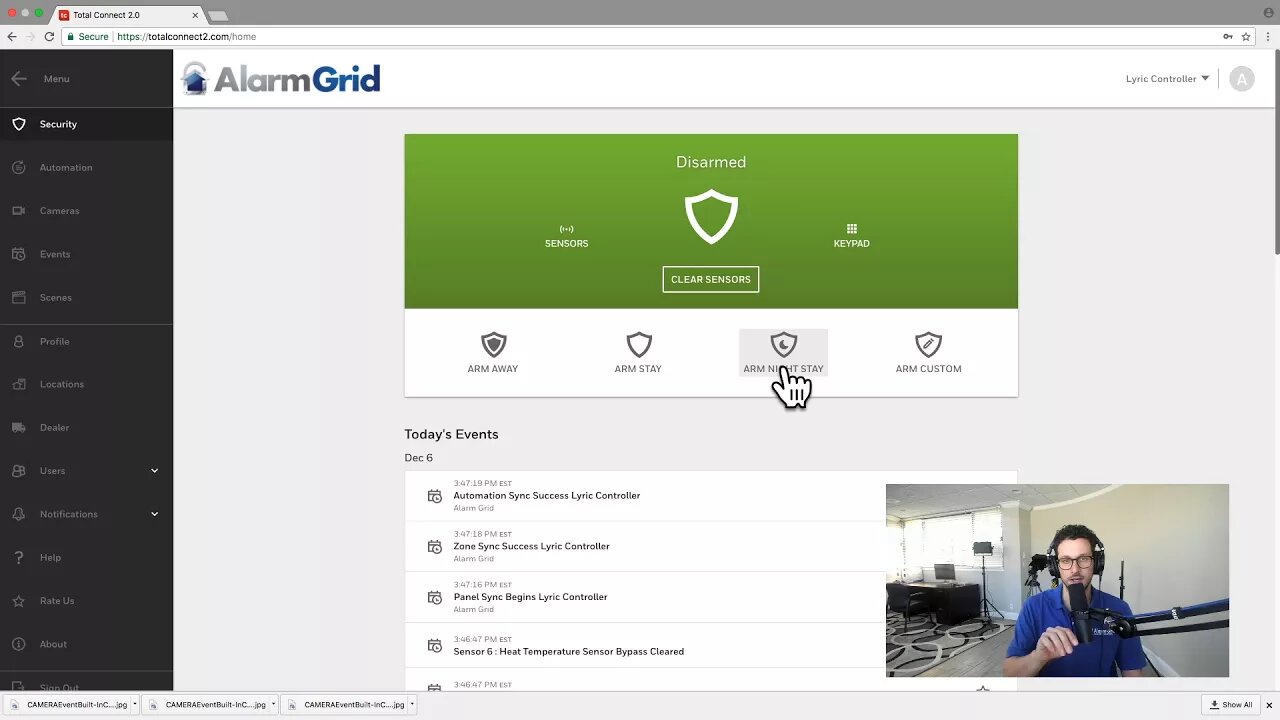
Task: Open the Scenes menu item
Action: (86, 298)
